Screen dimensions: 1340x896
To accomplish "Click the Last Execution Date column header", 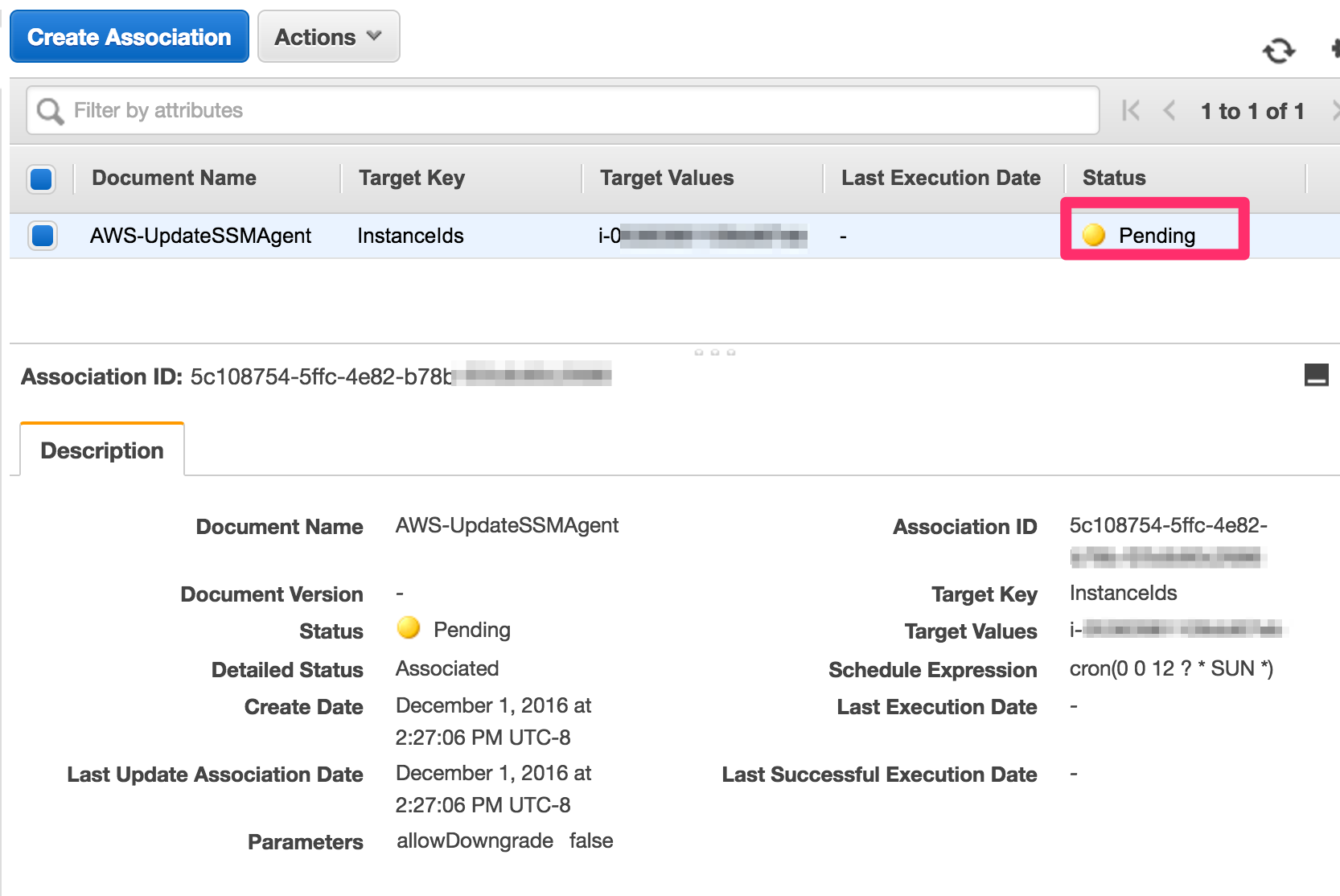I will 940,178.
